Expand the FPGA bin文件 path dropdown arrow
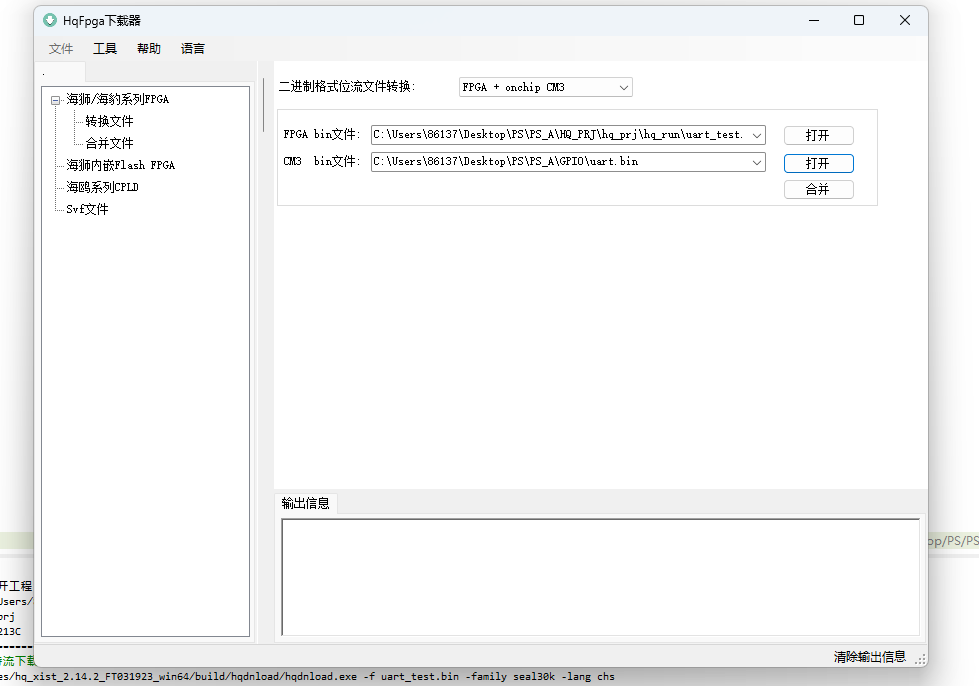Viewport: 979px width, 686px height. click(756, 135)
